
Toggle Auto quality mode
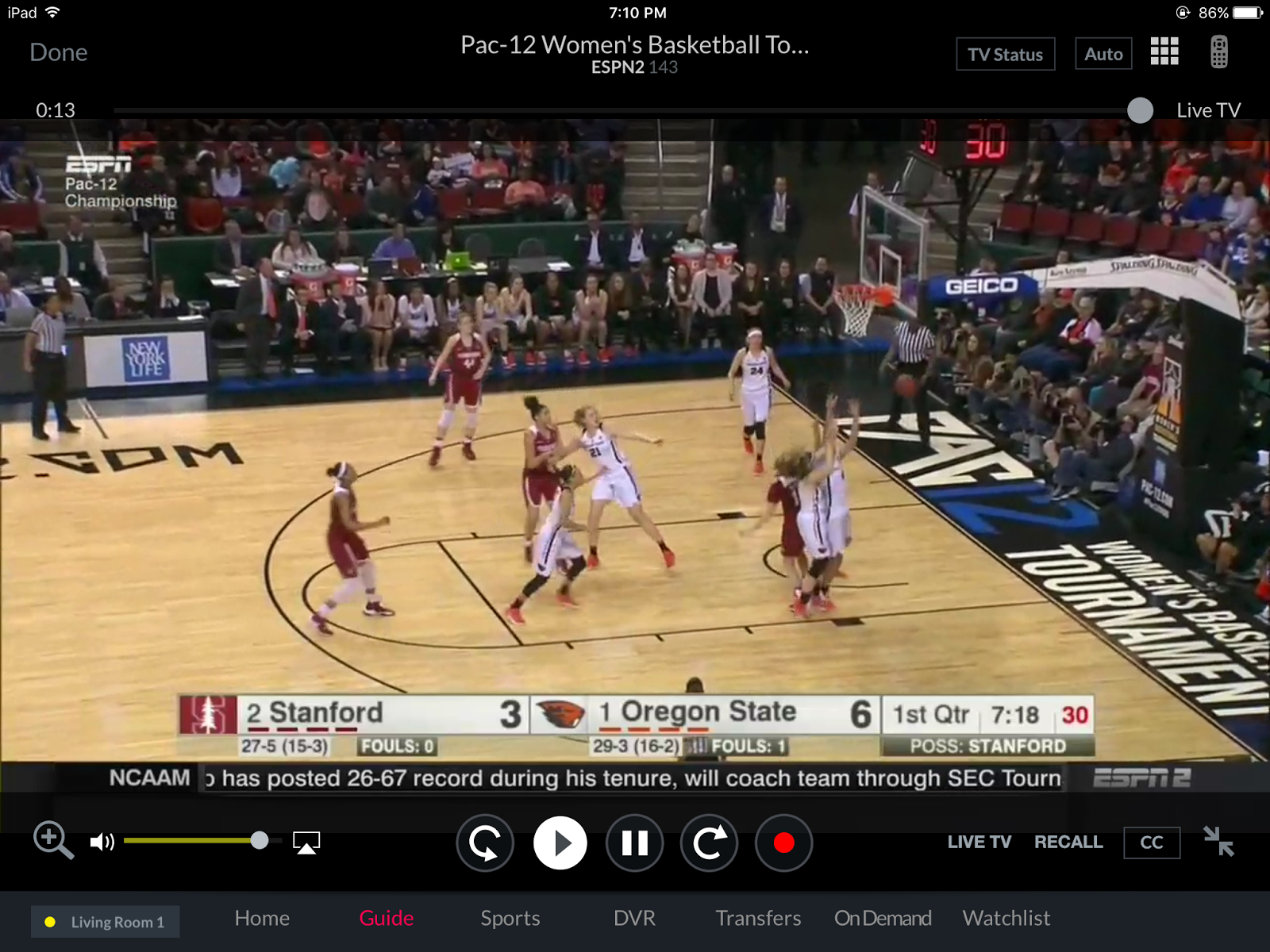click(1103, 53)
